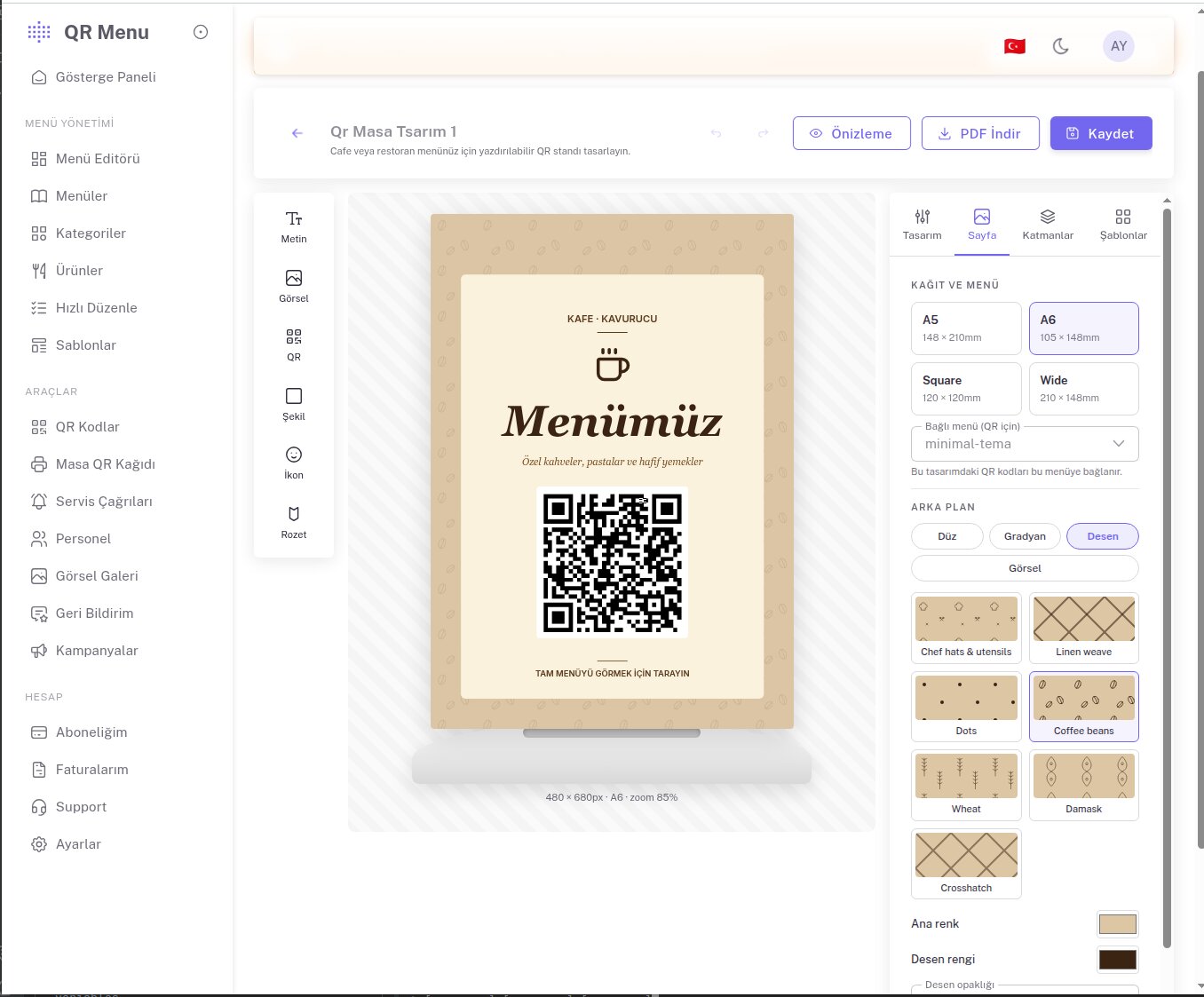Open Gösterge Paneli home icon
This screenshot has height=997, width=1204.
(39, 77)
